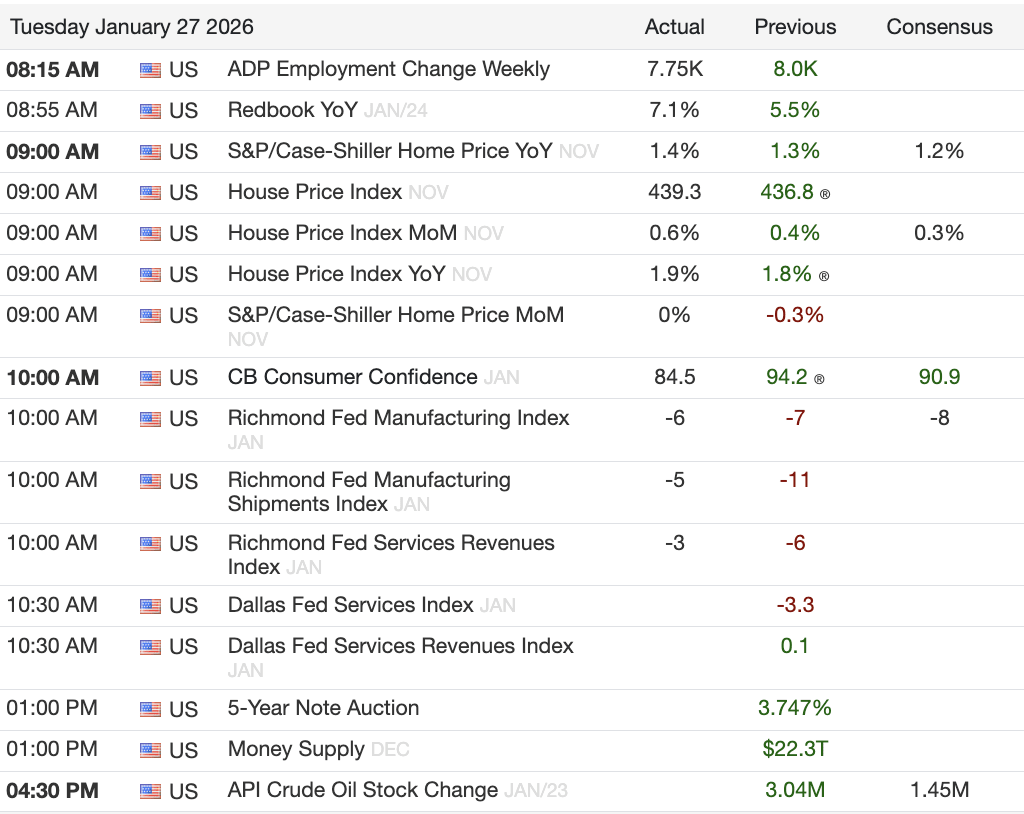The image size is (1024, 814).
Task: Click the flag in the 5-Year Note Auction row
Action: (x=150, y=709)
